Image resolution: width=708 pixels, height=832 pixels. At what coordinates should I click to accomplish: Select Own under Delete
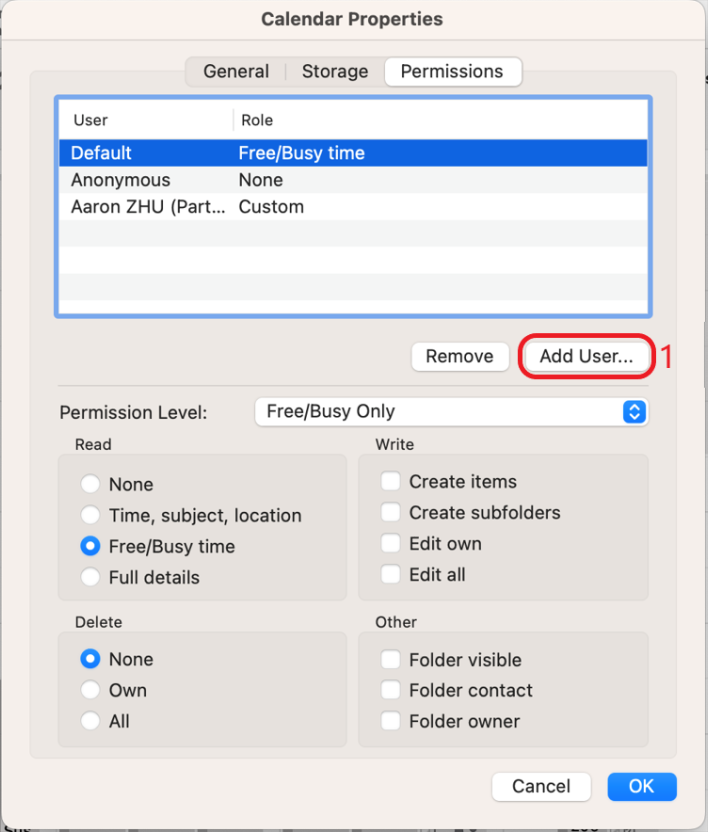click(91, 690)
